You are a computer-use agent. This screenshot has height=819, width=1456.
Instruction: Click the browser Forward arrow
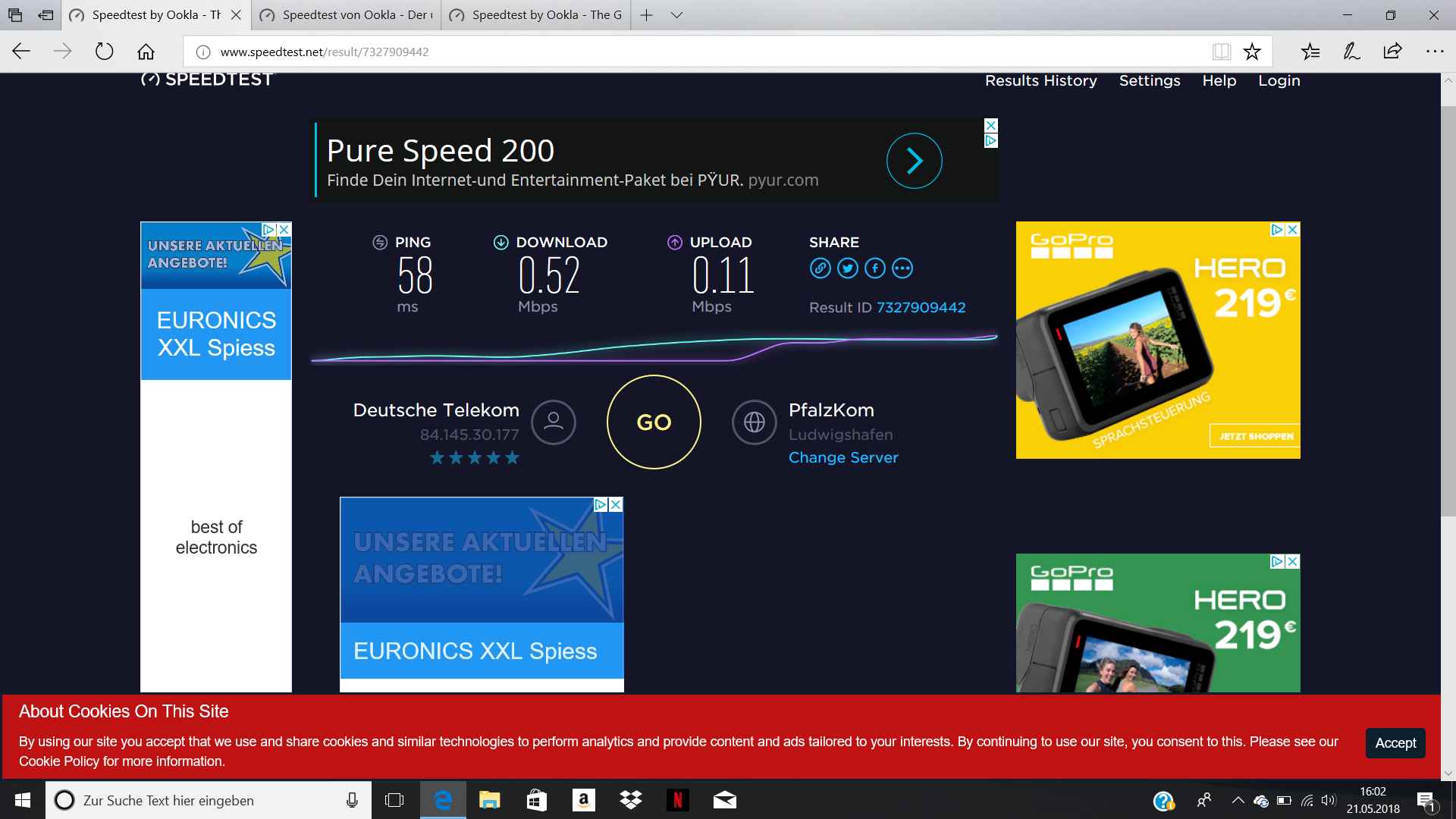[62, 52]
